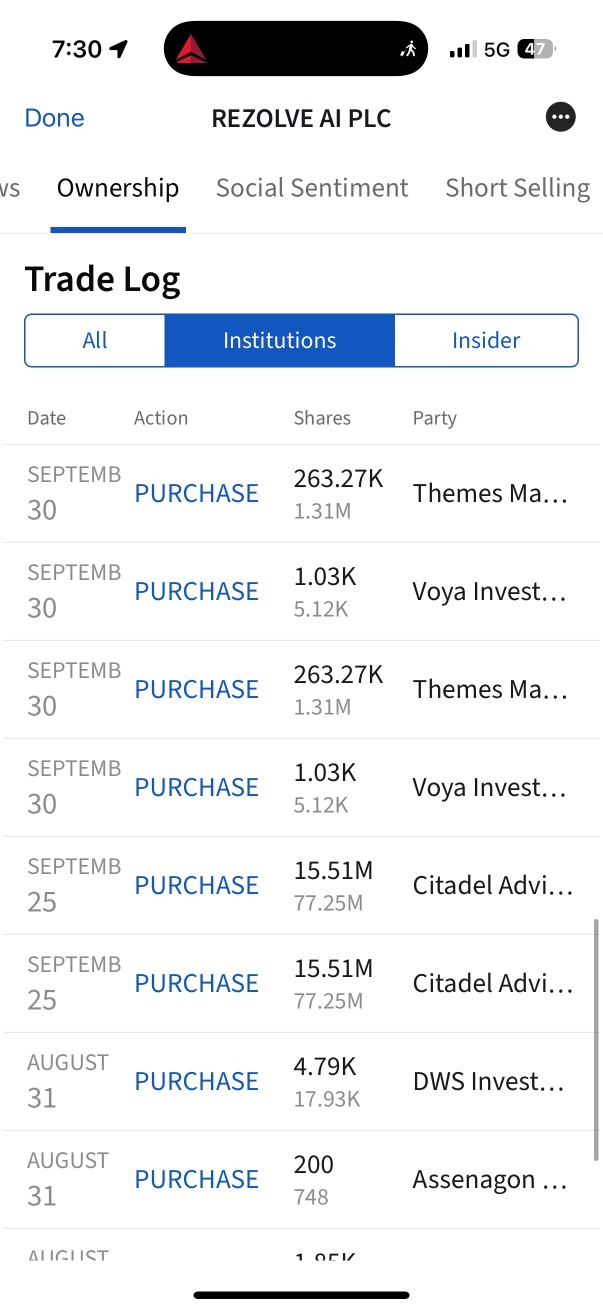
Task: Open the three-dot more options icon
Action: pyautogui.click(x=561, y=117)
